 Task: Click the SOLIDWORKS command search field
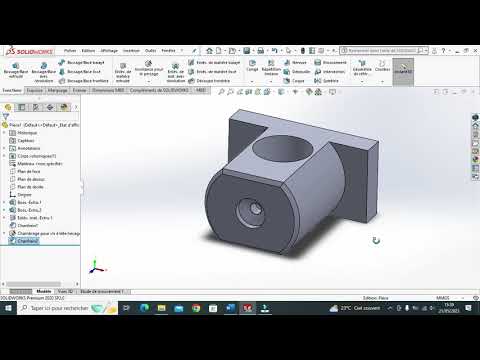pos(384,51)
